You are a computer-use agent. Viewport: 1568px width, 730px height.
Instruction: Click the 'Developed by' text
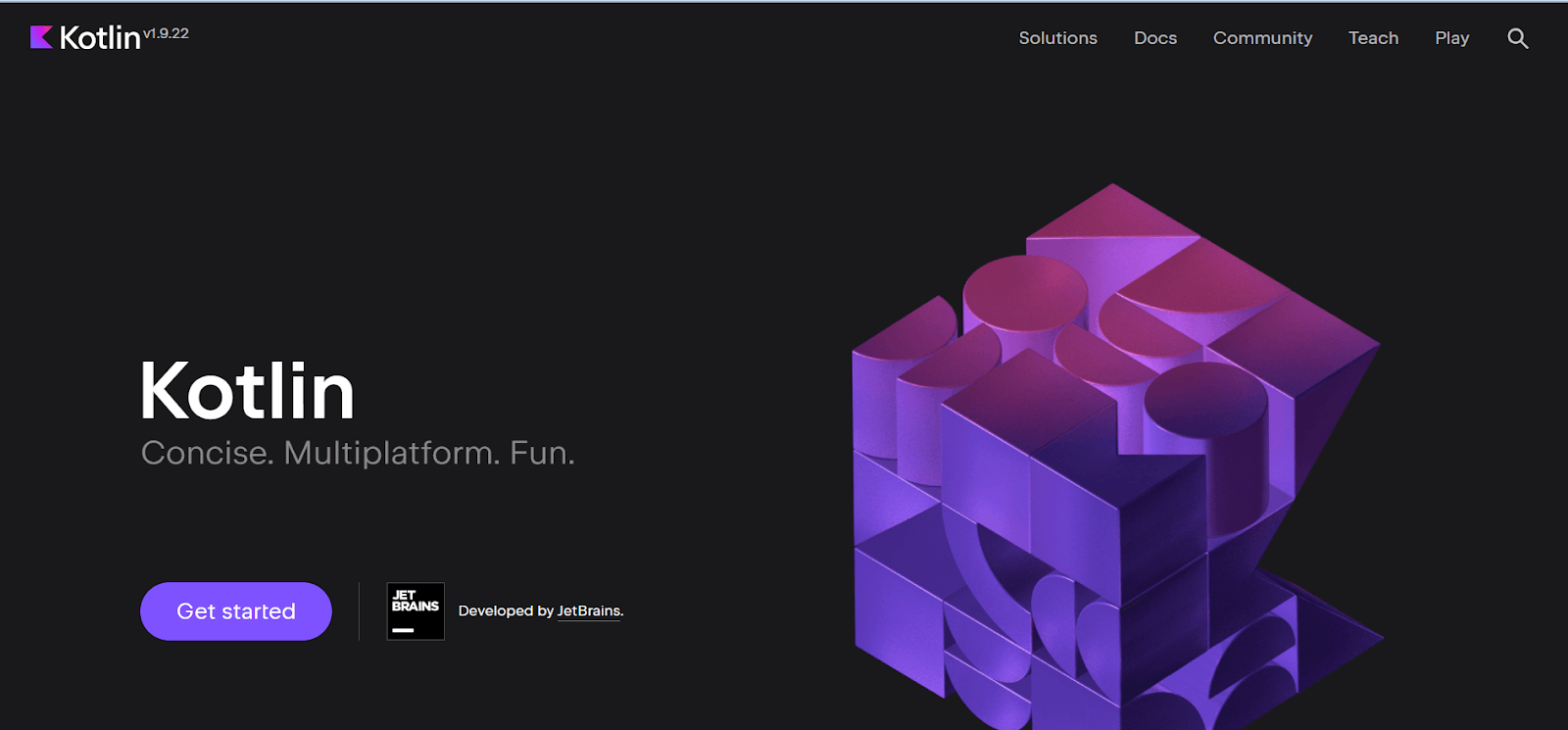click(506, 610)
